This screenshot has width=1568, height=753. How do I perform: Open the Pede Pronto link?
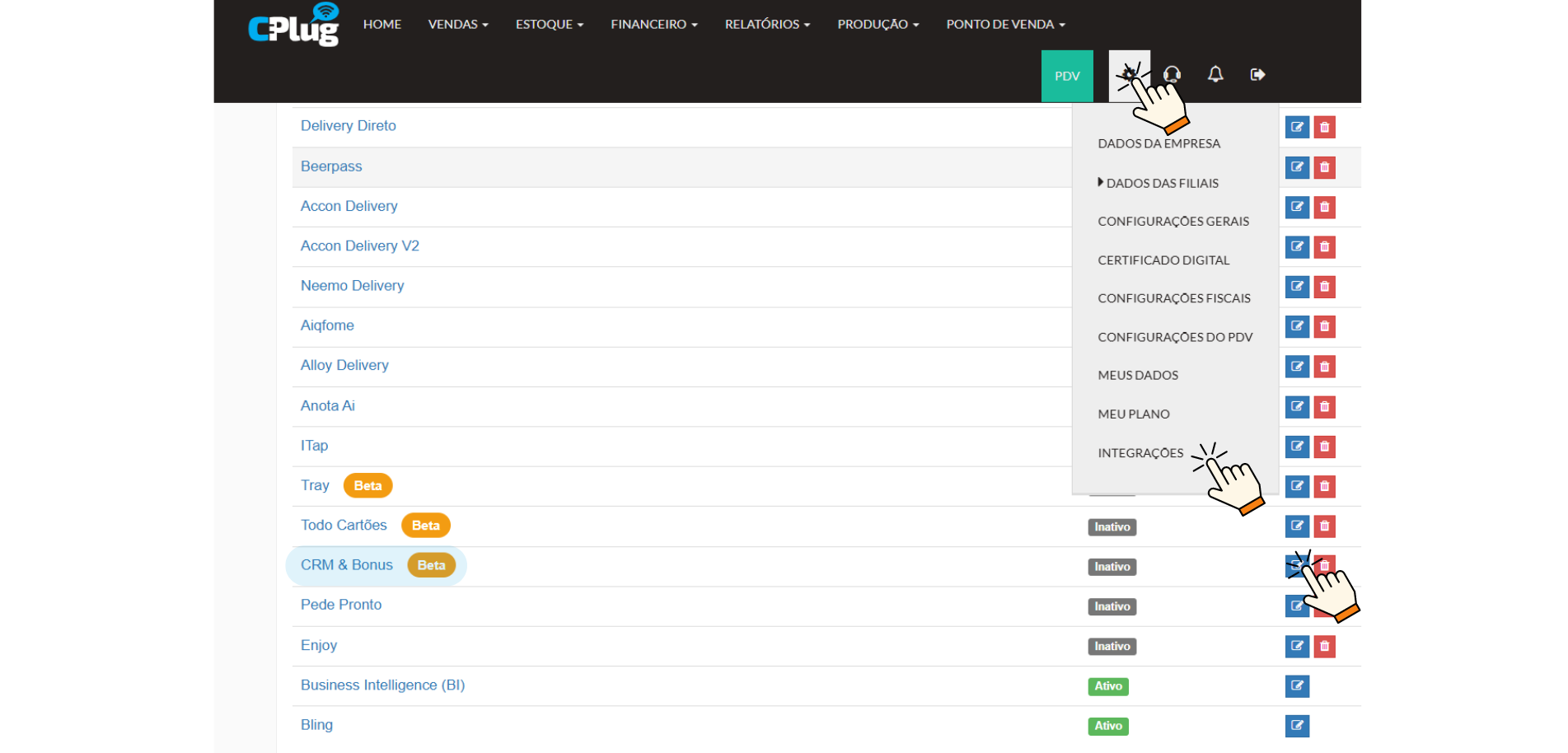click(x=341, y=605)
